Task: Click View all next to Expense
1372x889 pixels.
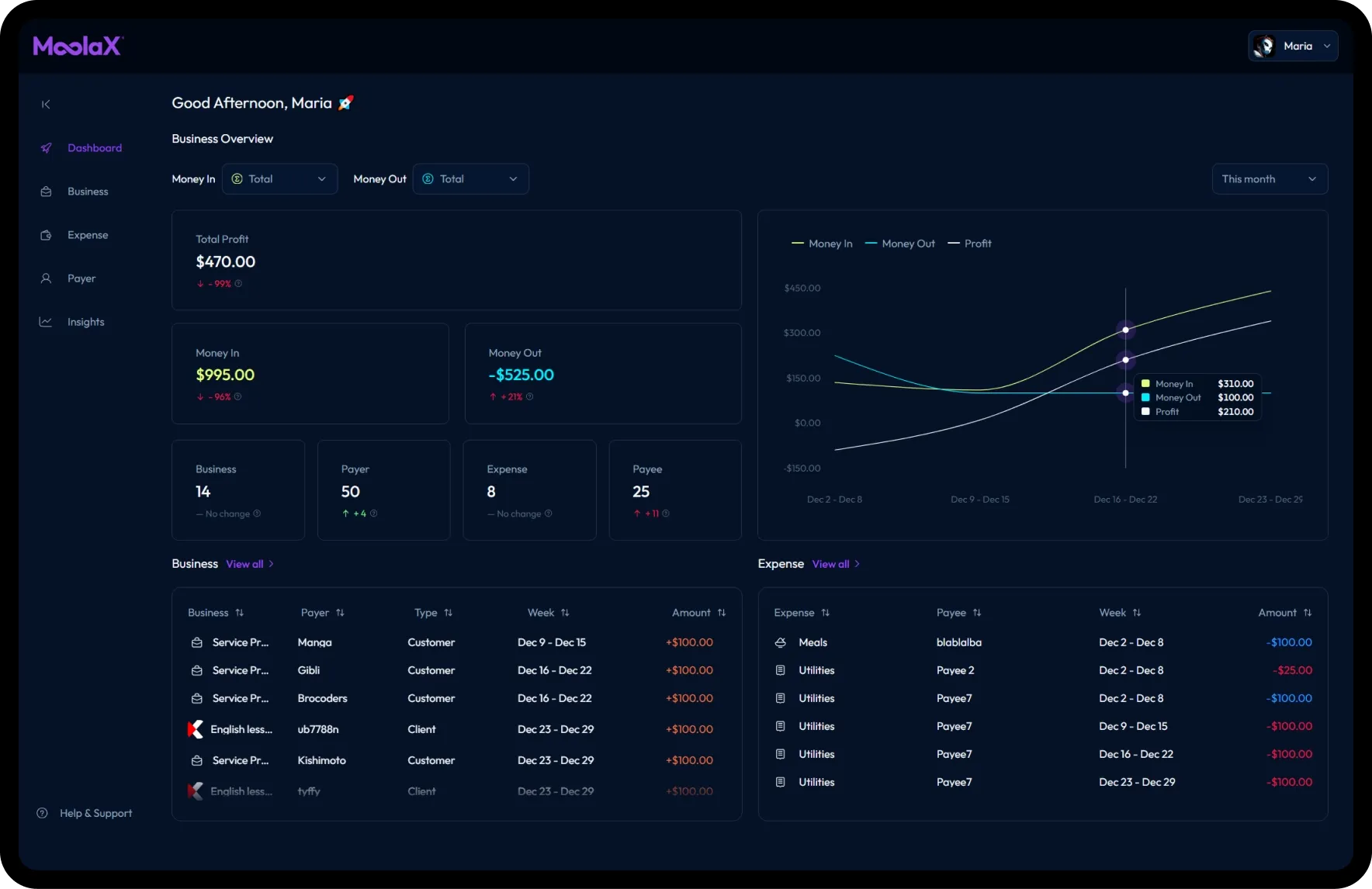Action: tap(835, 564)
